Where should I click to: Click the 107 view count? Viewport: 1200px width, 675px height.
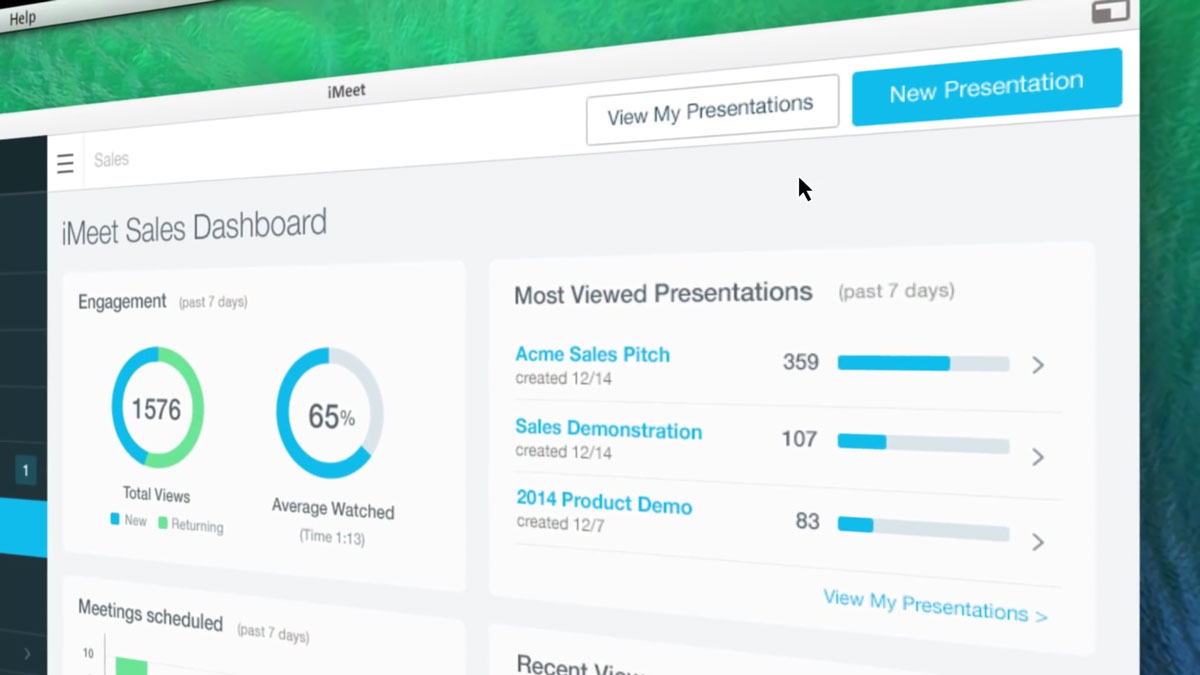pos(799,439)
